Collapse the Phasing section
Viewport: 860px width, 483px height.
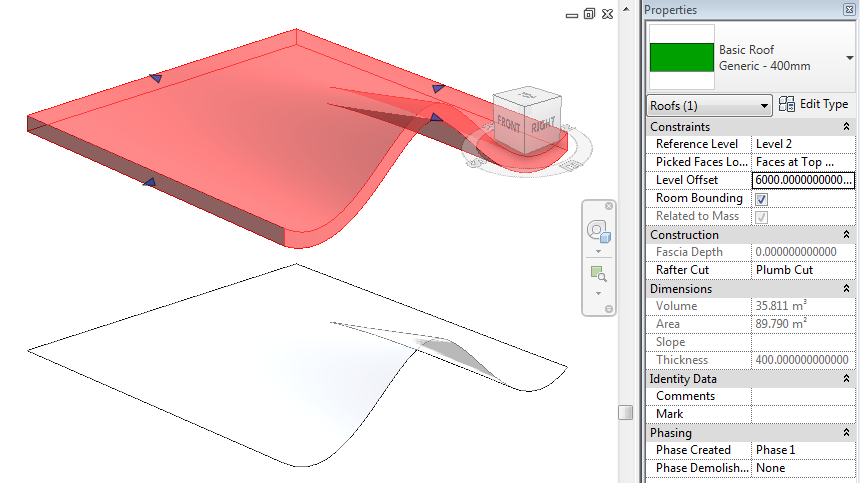point(846,433)
